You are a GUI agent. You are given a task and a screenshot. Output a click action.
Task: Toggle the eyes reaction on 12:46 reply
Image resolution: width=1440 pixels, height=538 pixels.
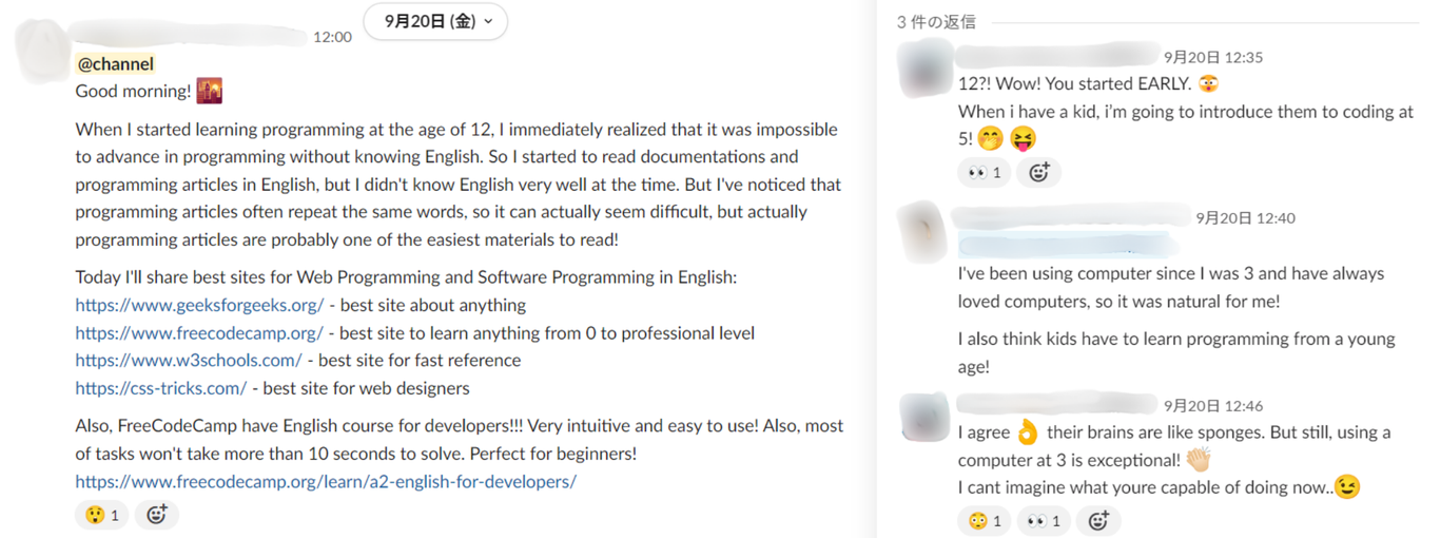point(1044,520)
